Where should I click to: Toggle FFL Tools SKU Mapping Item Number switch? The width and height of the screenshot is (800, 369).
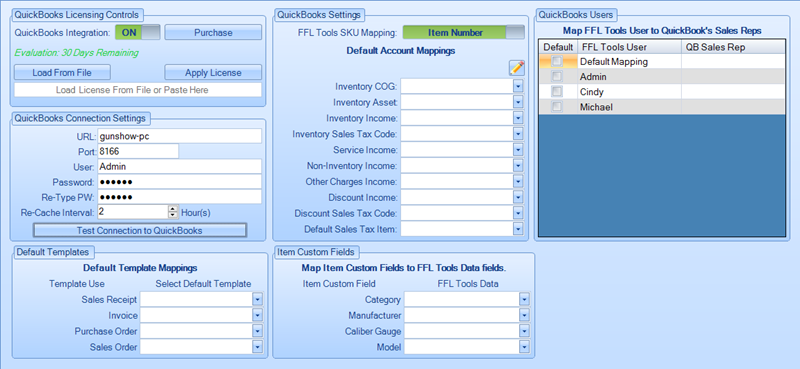(463, 32)
